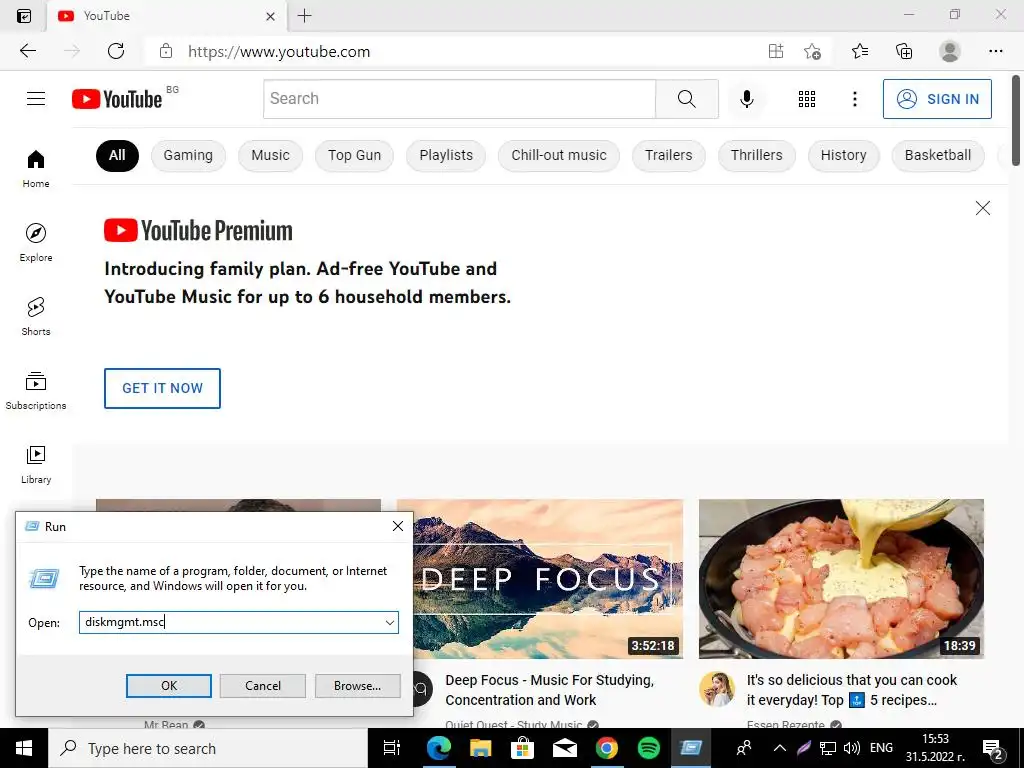Open the installable apps icon in address bar
Image resolution: width=1024 pixels, height=768 pixels.
776,51
